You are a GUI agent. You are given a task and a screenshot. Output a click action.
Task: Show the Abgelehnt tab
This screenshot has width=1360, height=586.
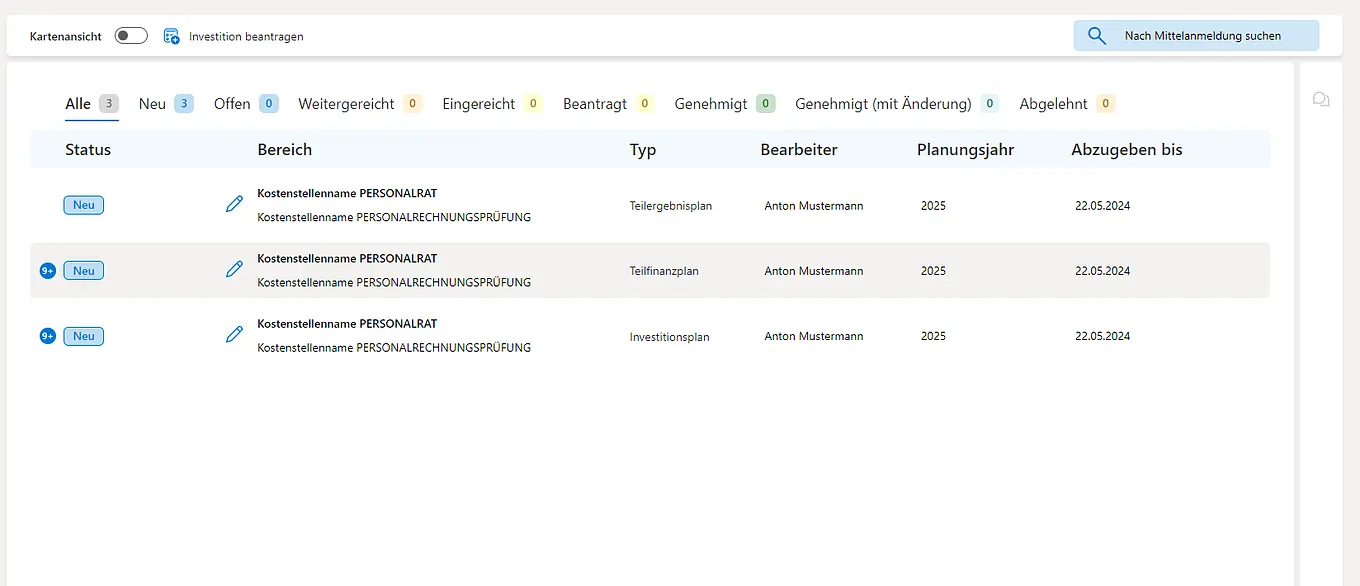1053,104
